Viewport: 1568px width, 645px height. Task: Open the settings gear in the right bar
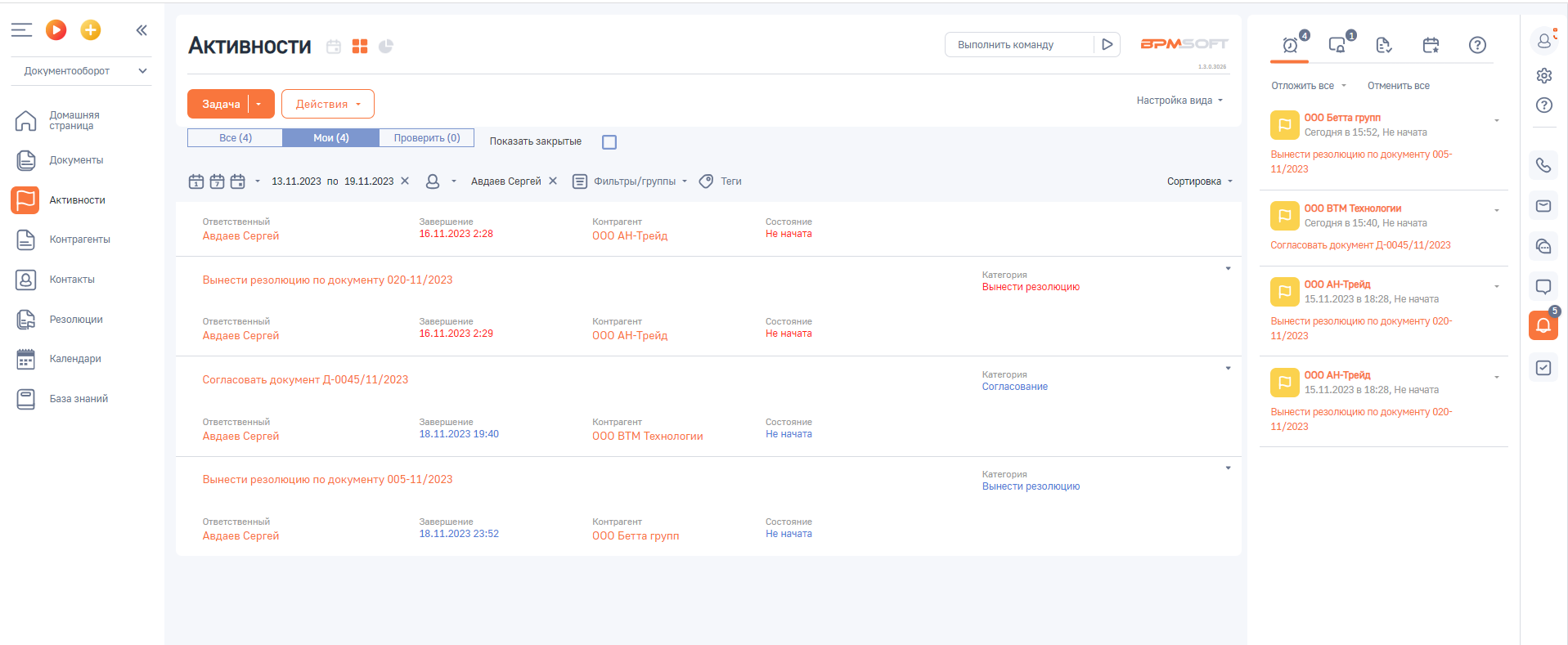coord(1543,76)
